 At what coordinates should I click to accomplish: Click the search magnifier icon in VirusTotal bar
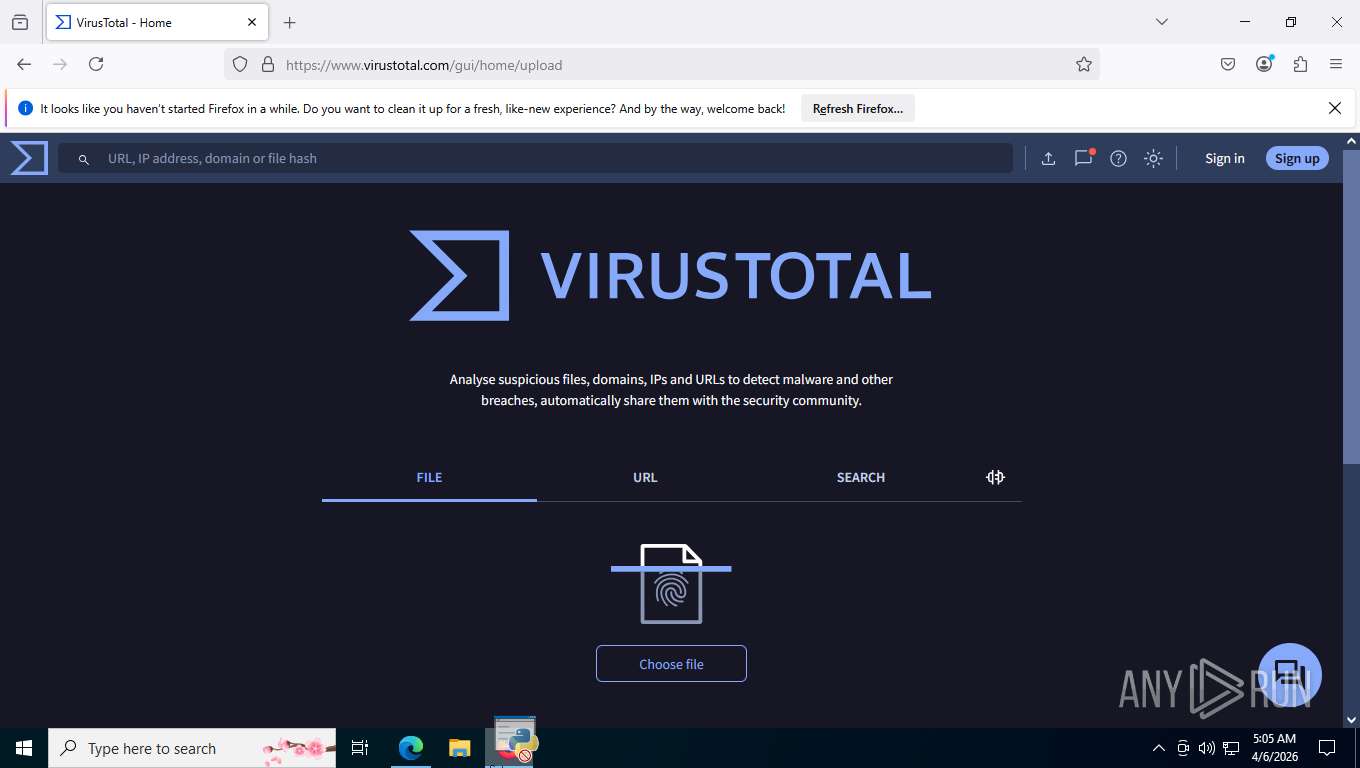coord(84,159)
